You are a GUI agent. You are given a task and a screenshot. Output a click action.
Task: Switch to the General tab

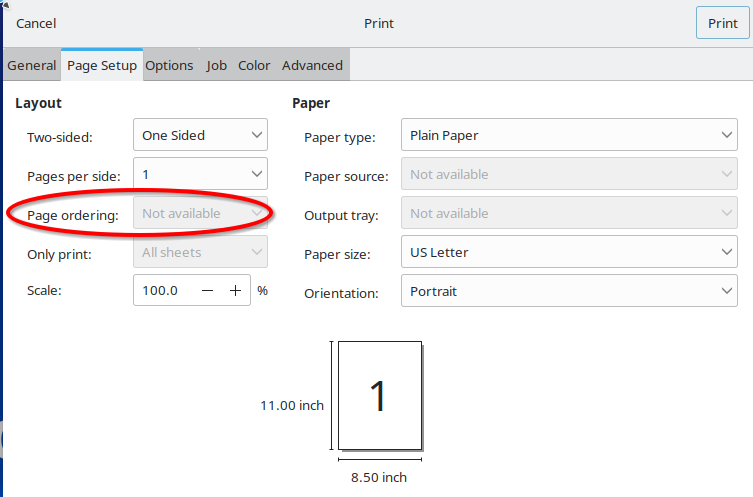[x=31, y=65]
